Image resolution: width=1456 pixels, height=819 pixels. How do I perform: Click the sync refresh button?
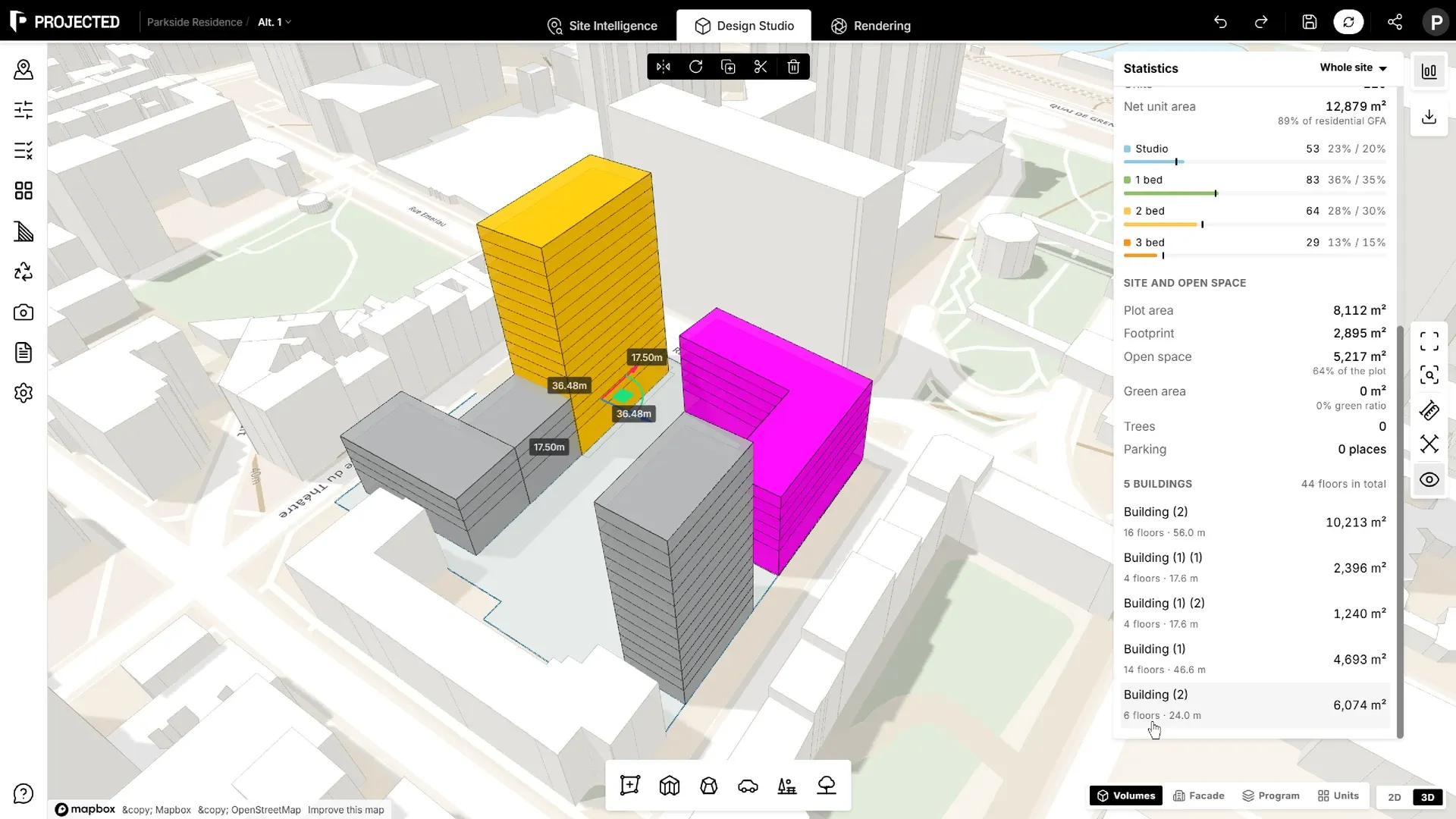[1348, 22]
